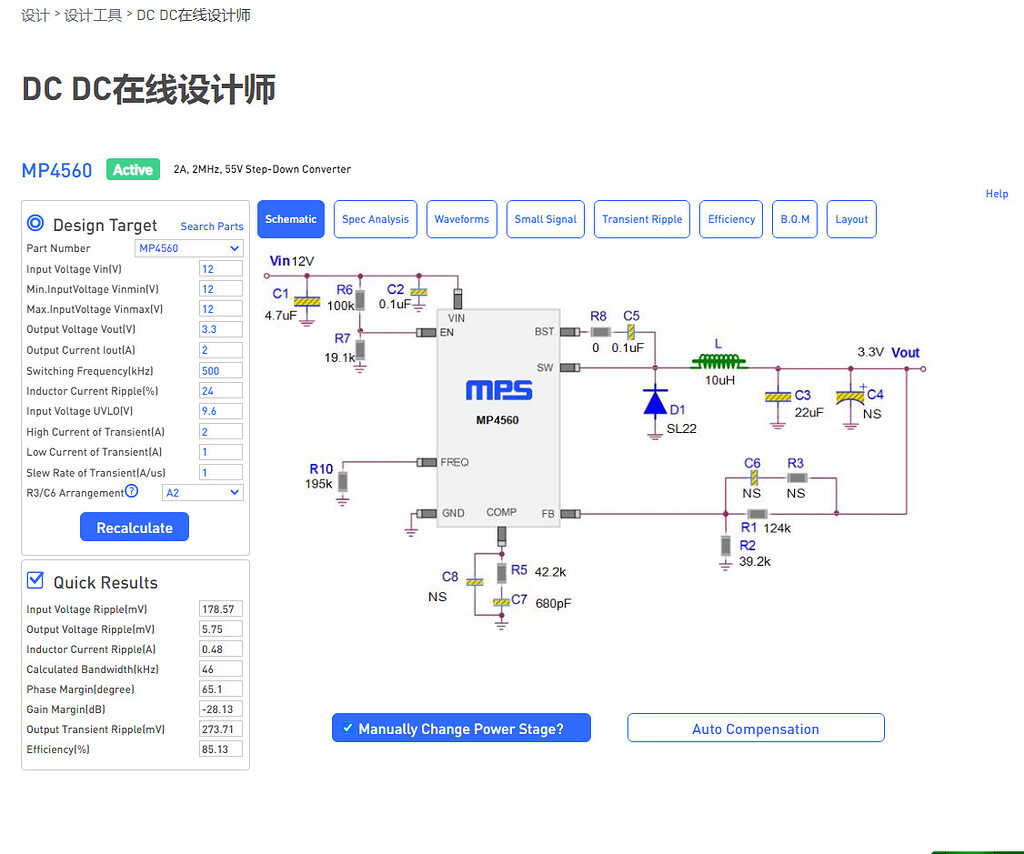The height and width of the screenshot is (854, 1024).
Task: Switch to the Waveforms tab
Action: pos(461,219)
